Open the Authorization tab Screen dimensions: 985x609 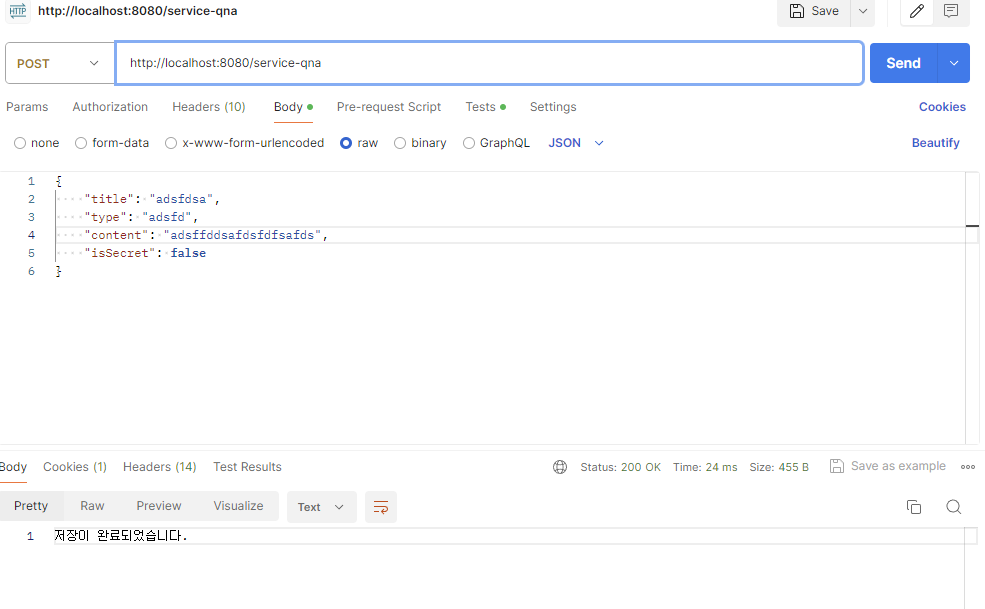click(x=110, y=107)
